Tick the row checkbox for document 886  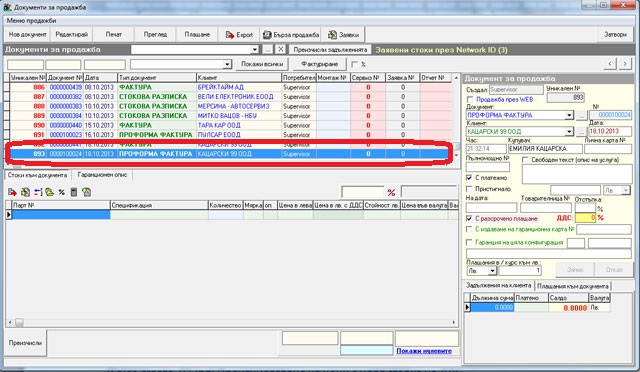(x=7, y=87)
